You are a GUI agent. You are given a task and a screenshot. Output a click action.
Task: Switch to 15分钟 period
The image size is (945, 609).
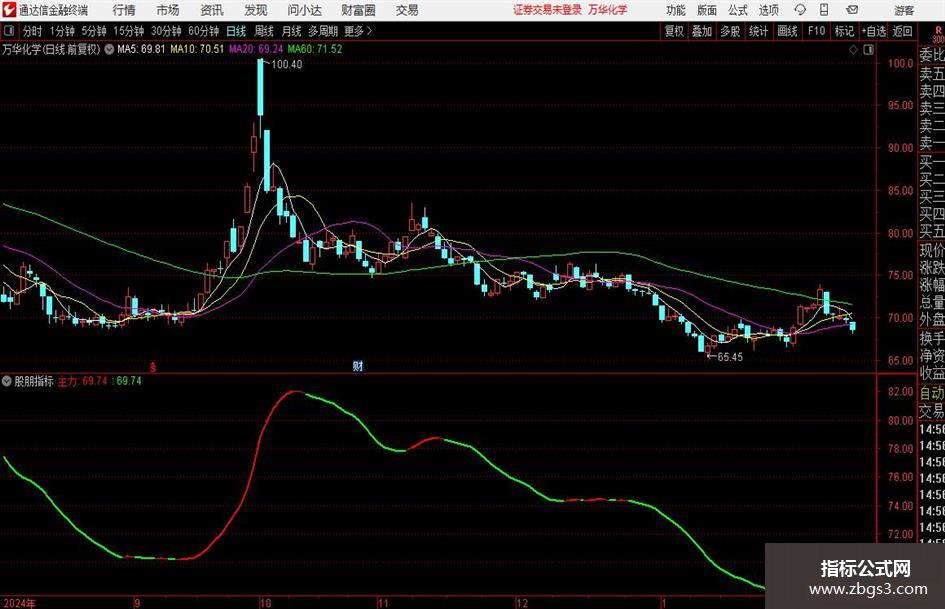click(129, 31)
